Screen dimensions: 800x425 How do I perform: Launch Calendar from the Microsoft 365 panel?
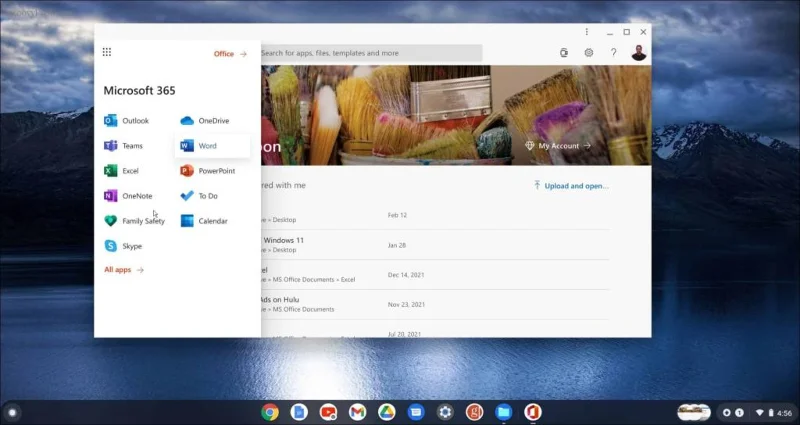click(204, 221)
